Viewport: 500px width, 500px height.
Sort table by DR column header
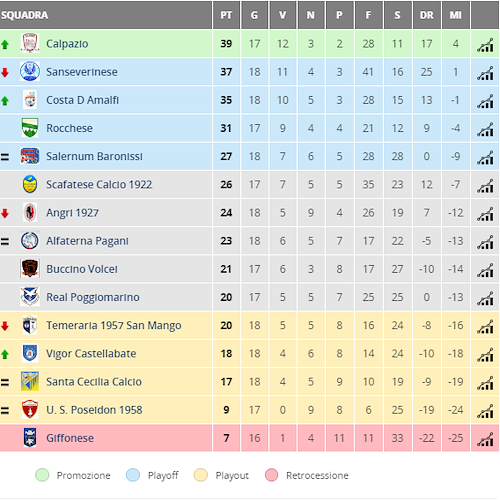point(427,15)
